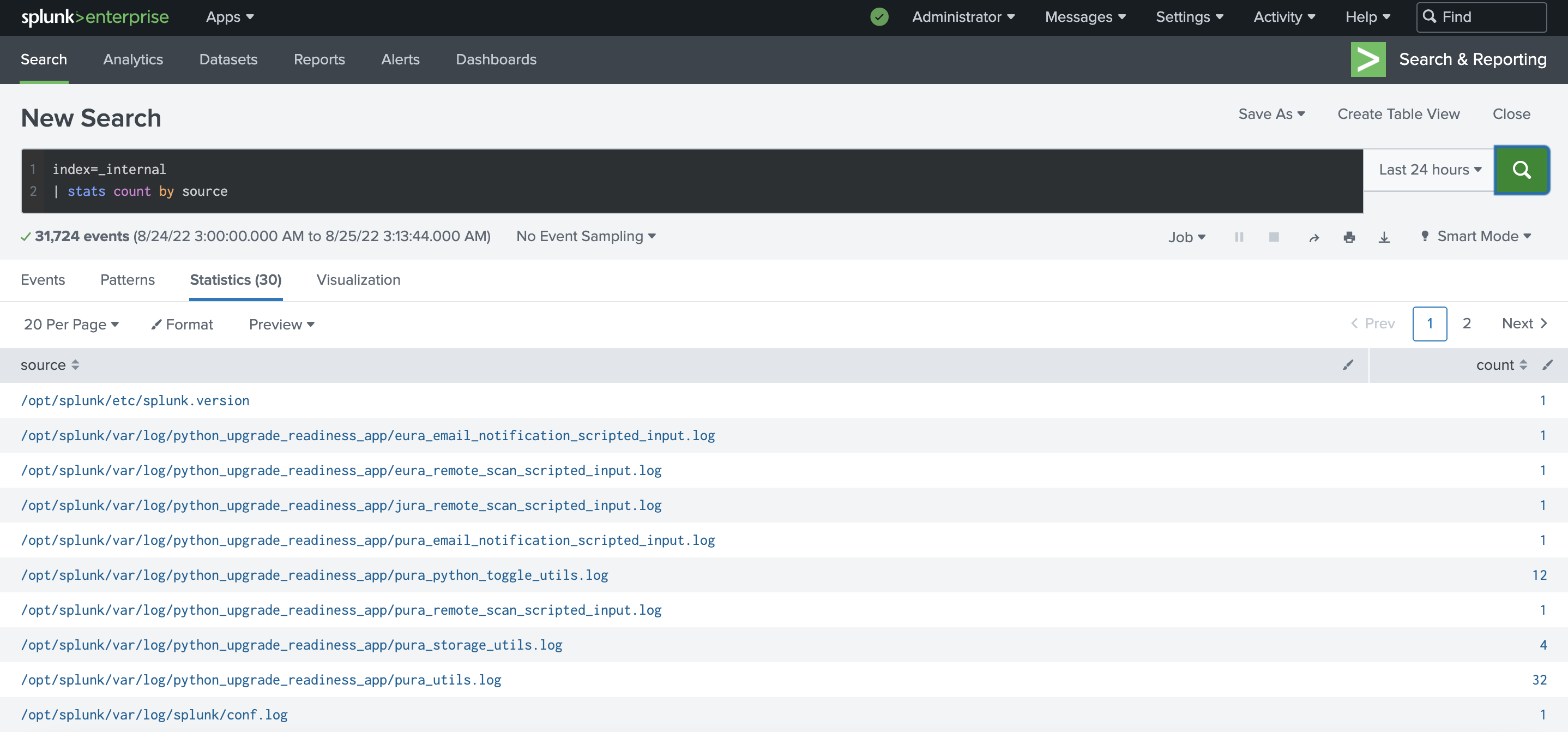Click the Prev page link
The width and height of the screenshot is (1568, 732).
(x=1373, y=323)
